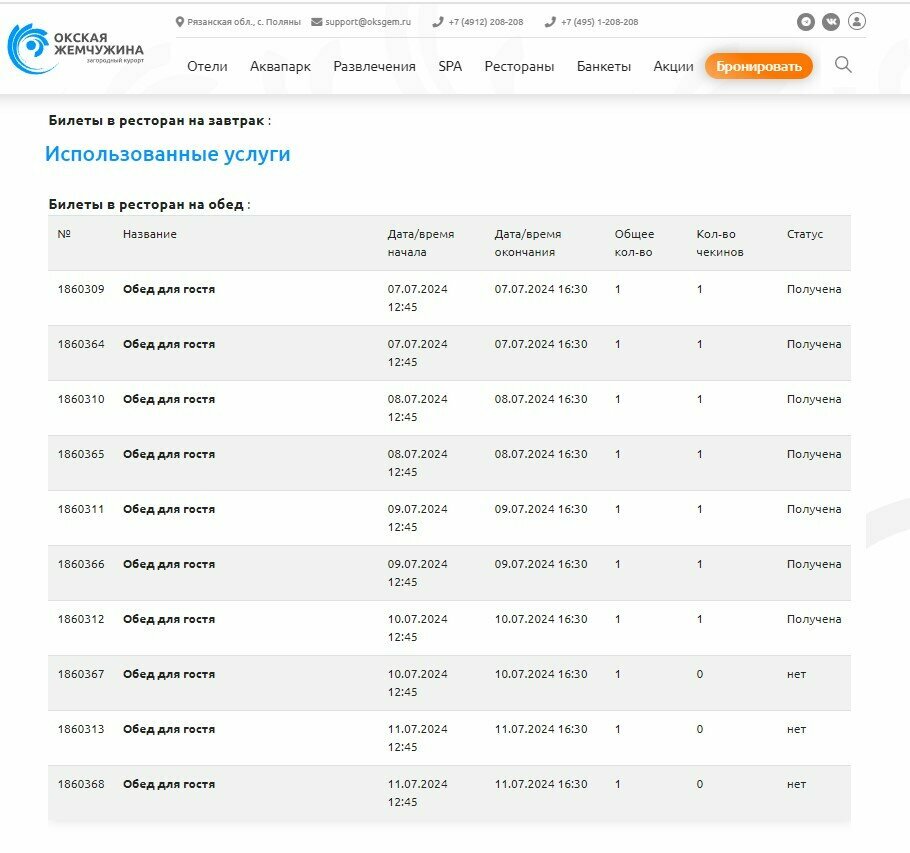Open the VK social network icon
The height and width of the screenshot is (853, 910).
tap(831, 22)
